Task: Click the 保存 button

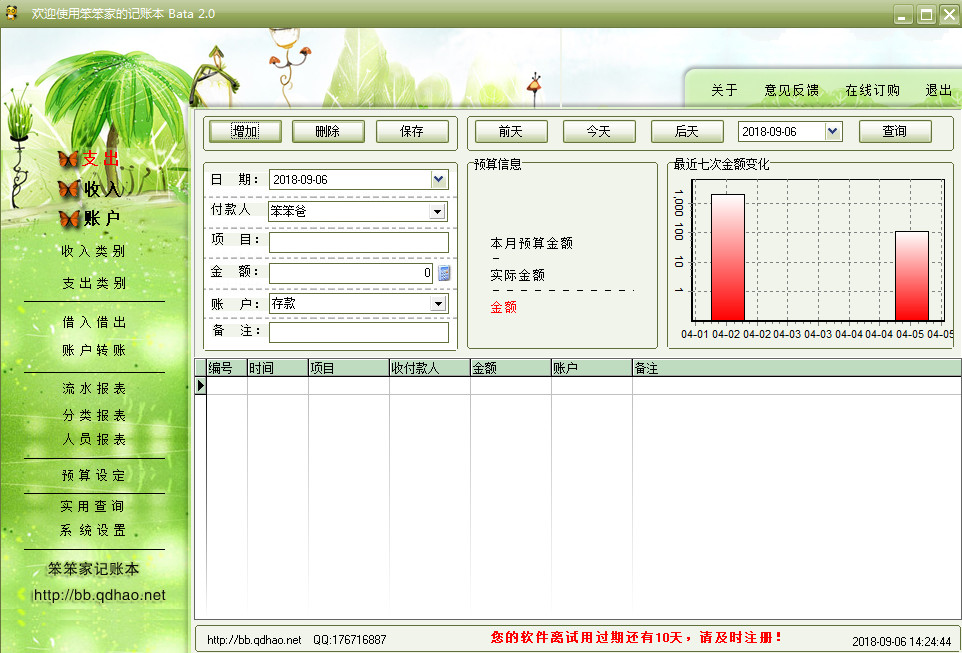Action: click(x=412, y=132)
